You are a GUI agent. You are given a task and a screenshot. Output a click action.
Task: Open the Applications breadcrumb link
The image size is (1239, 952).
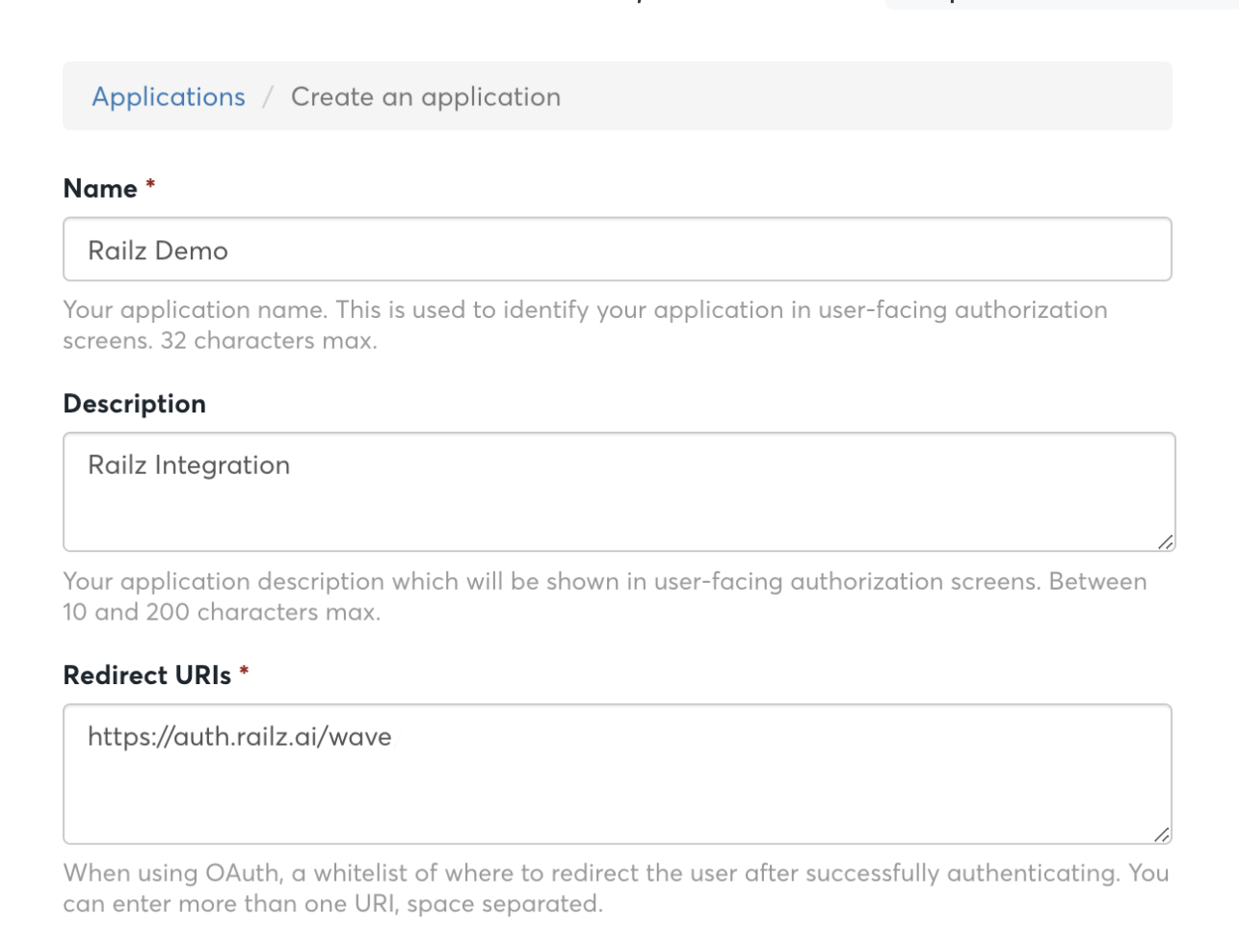pos(169,97)
